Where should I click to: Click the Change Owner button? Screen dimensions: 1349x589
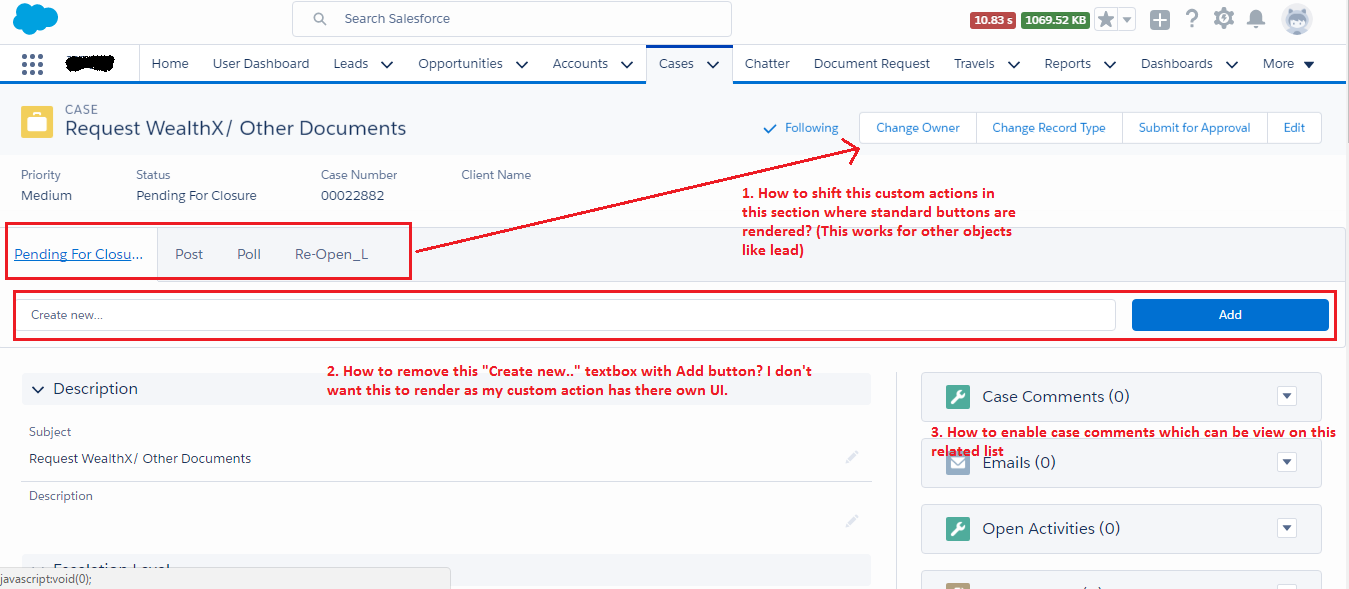pos(918,128)
